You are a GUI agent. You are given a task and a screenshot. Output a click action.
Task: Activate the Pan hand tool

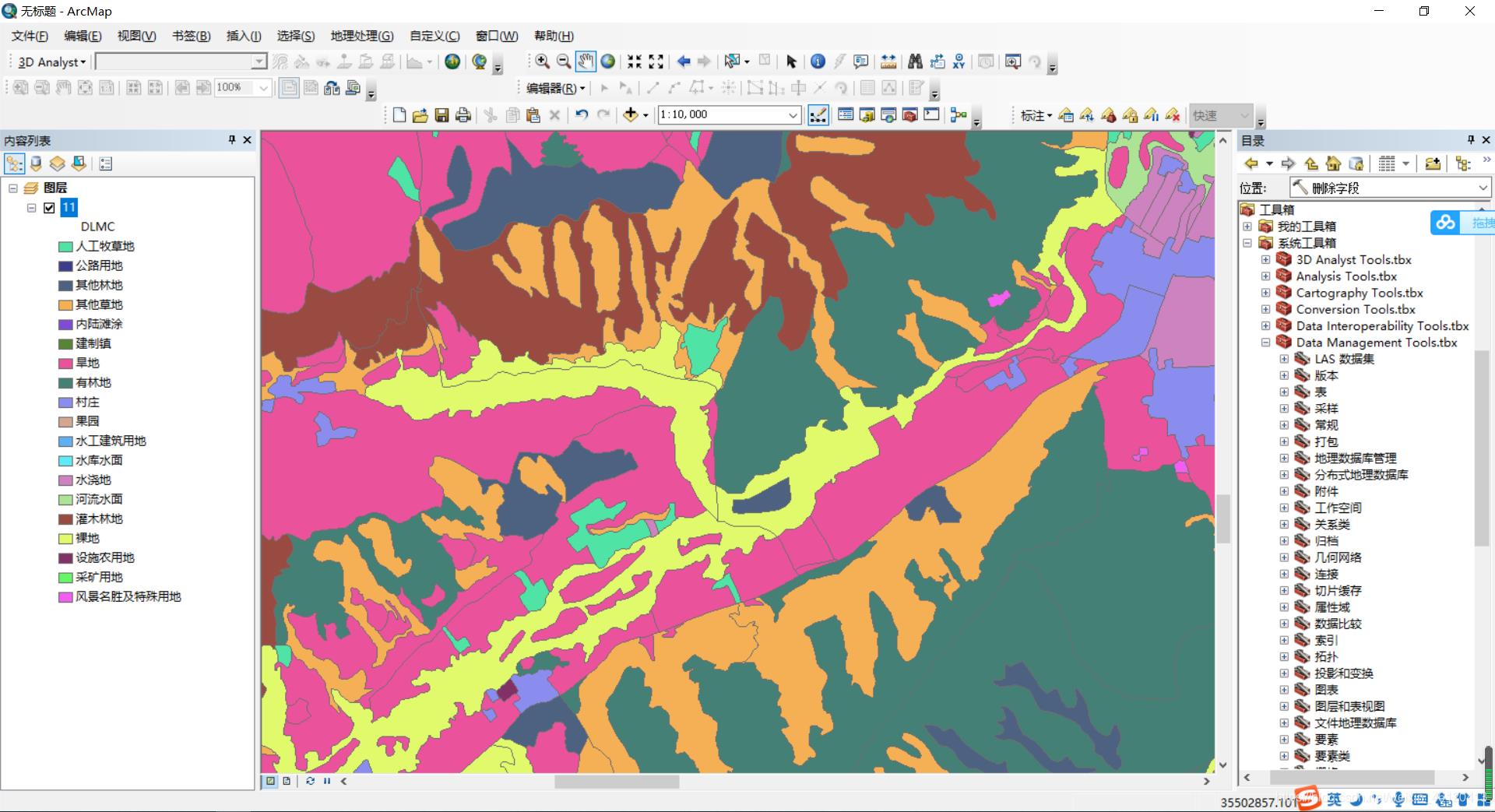[585, 62]
